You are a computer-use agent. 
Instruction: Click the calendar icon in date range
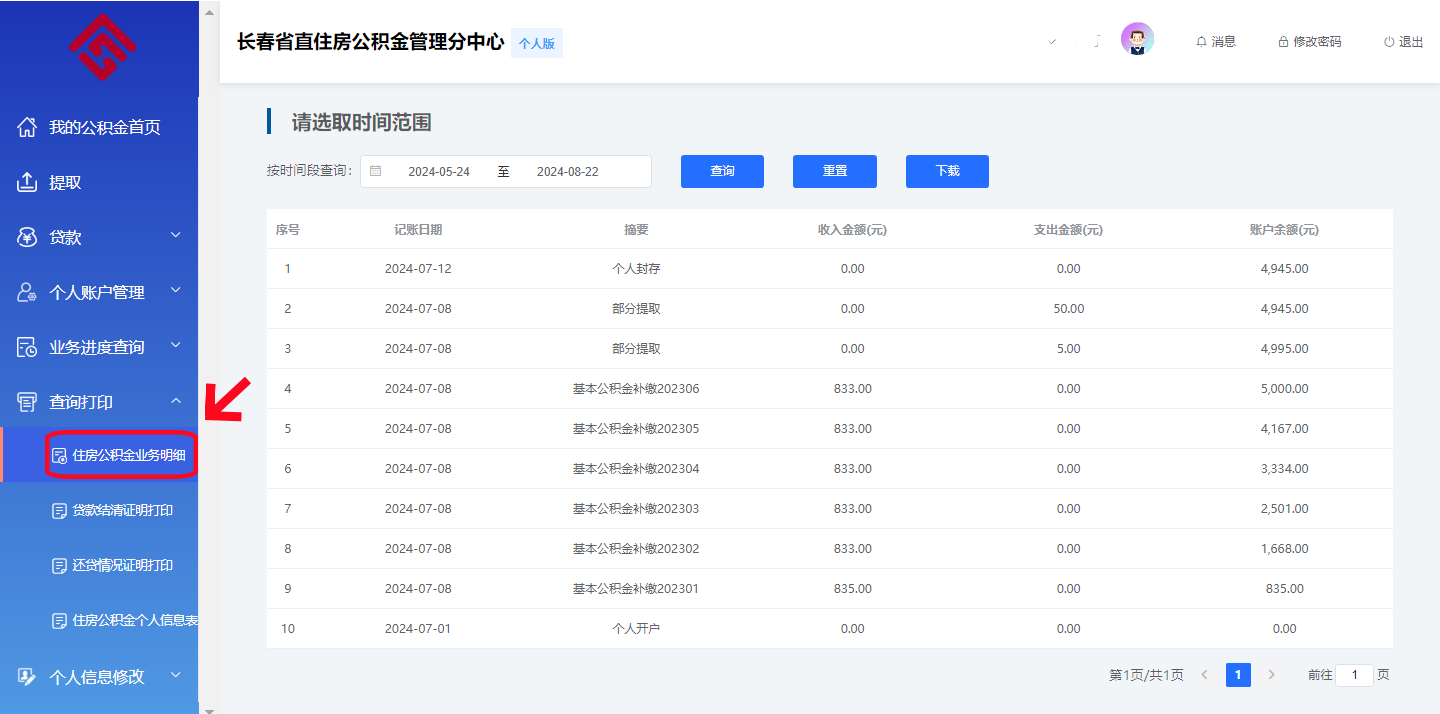click(376, 171)
